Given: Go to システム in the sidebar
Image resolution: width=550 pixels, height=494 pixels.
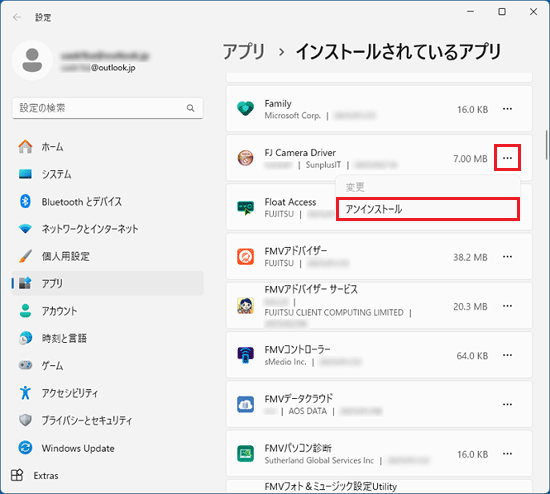Looking at the screenshot, I should 56,174.
